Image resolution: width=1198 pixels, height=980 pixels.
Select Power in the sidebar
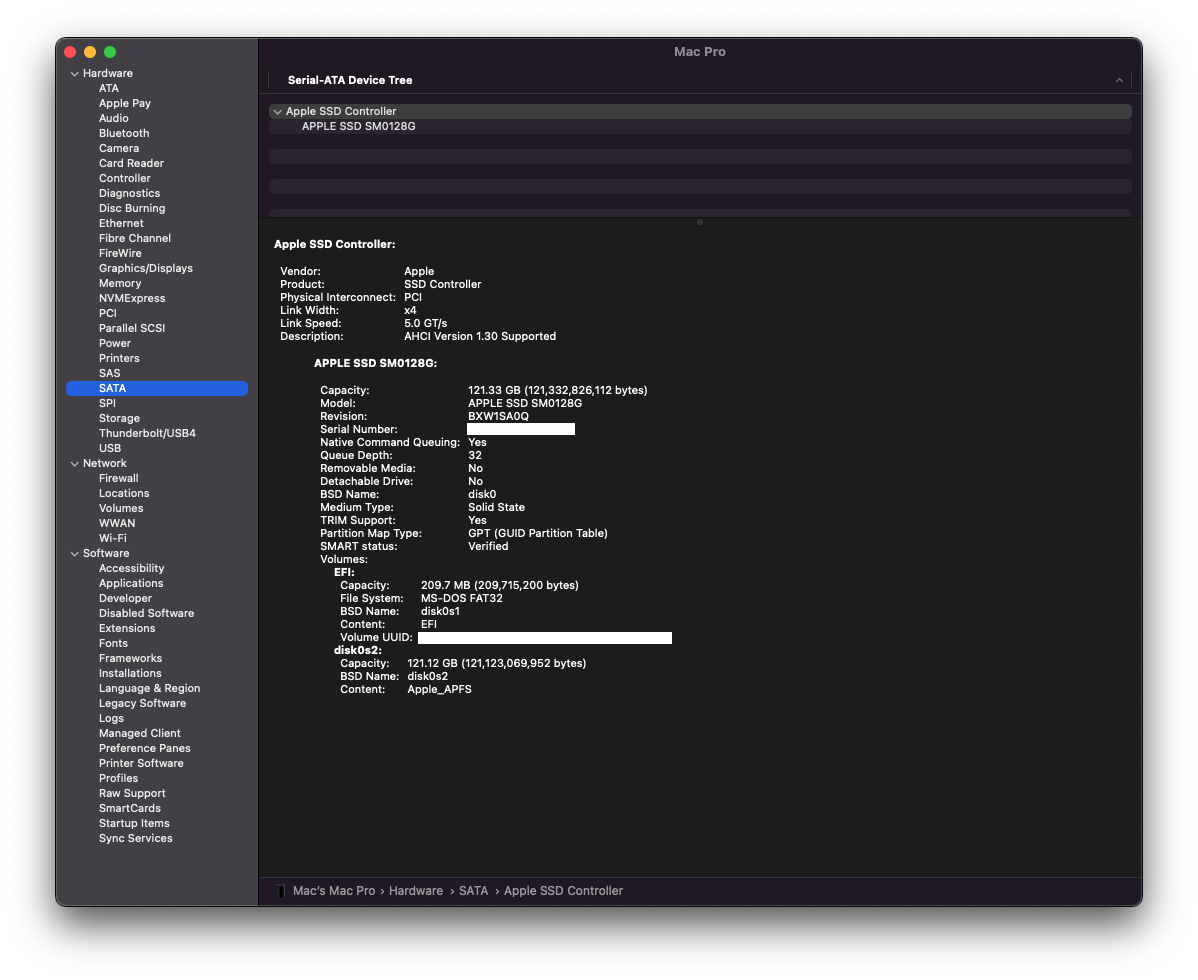pos(115,343)
